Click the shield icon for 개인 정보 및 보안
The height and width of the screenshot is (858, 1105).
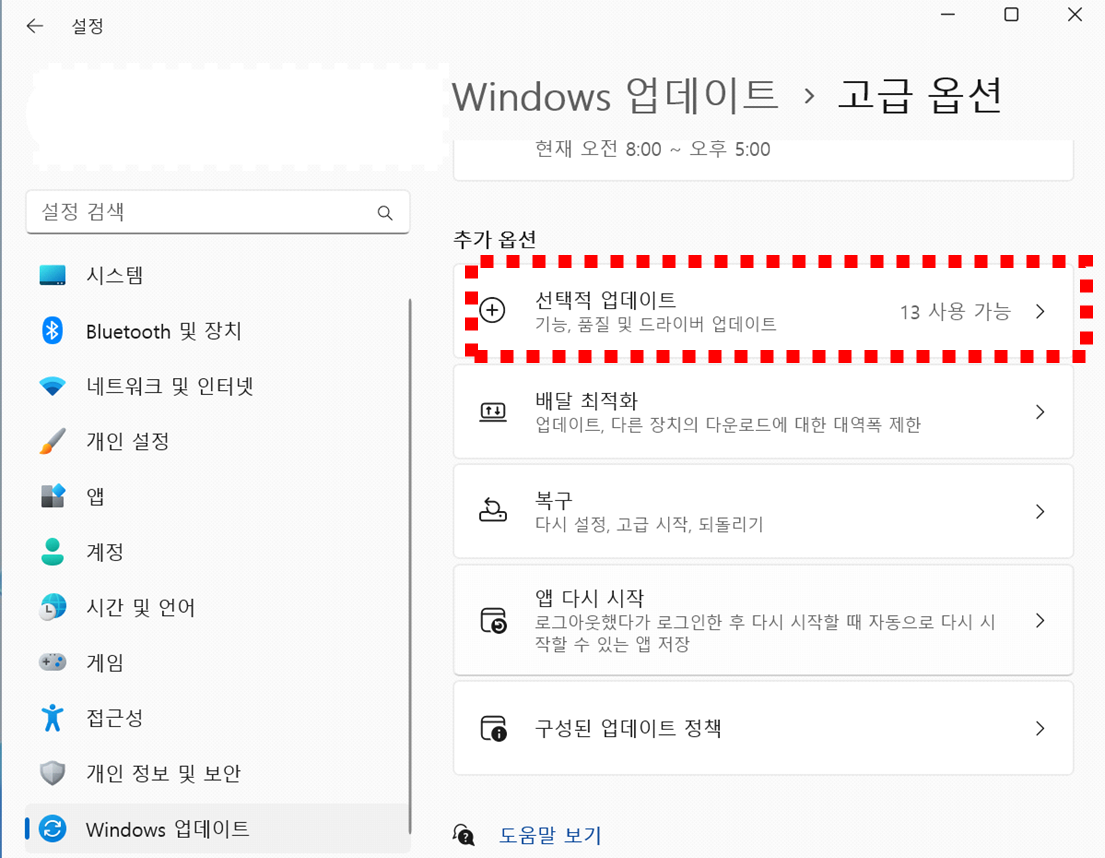click(53, 773)
